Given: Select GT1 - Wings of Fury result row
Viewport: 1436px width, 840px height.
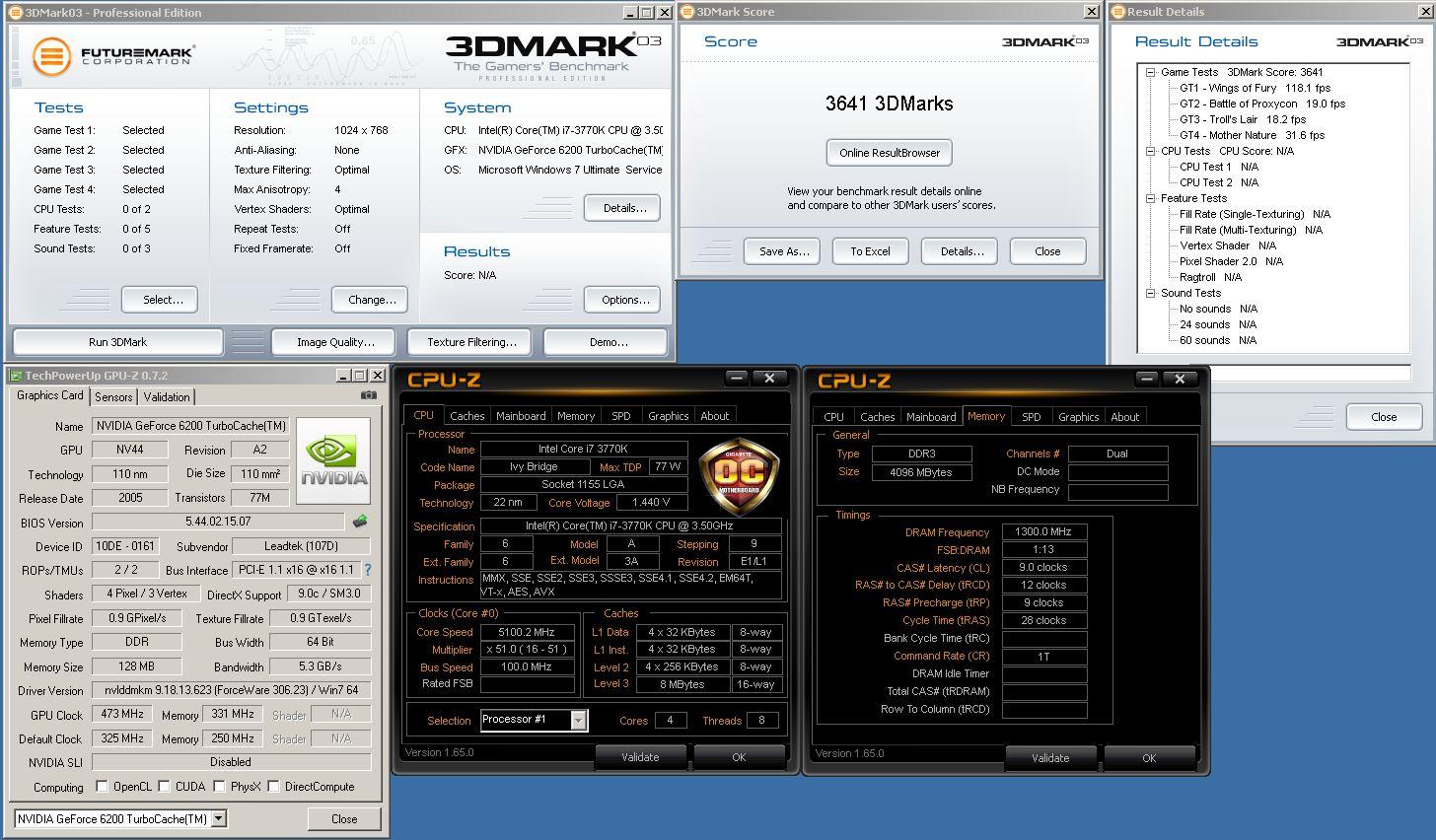Looking at the screenshot, I should [x=1255, y=88].
